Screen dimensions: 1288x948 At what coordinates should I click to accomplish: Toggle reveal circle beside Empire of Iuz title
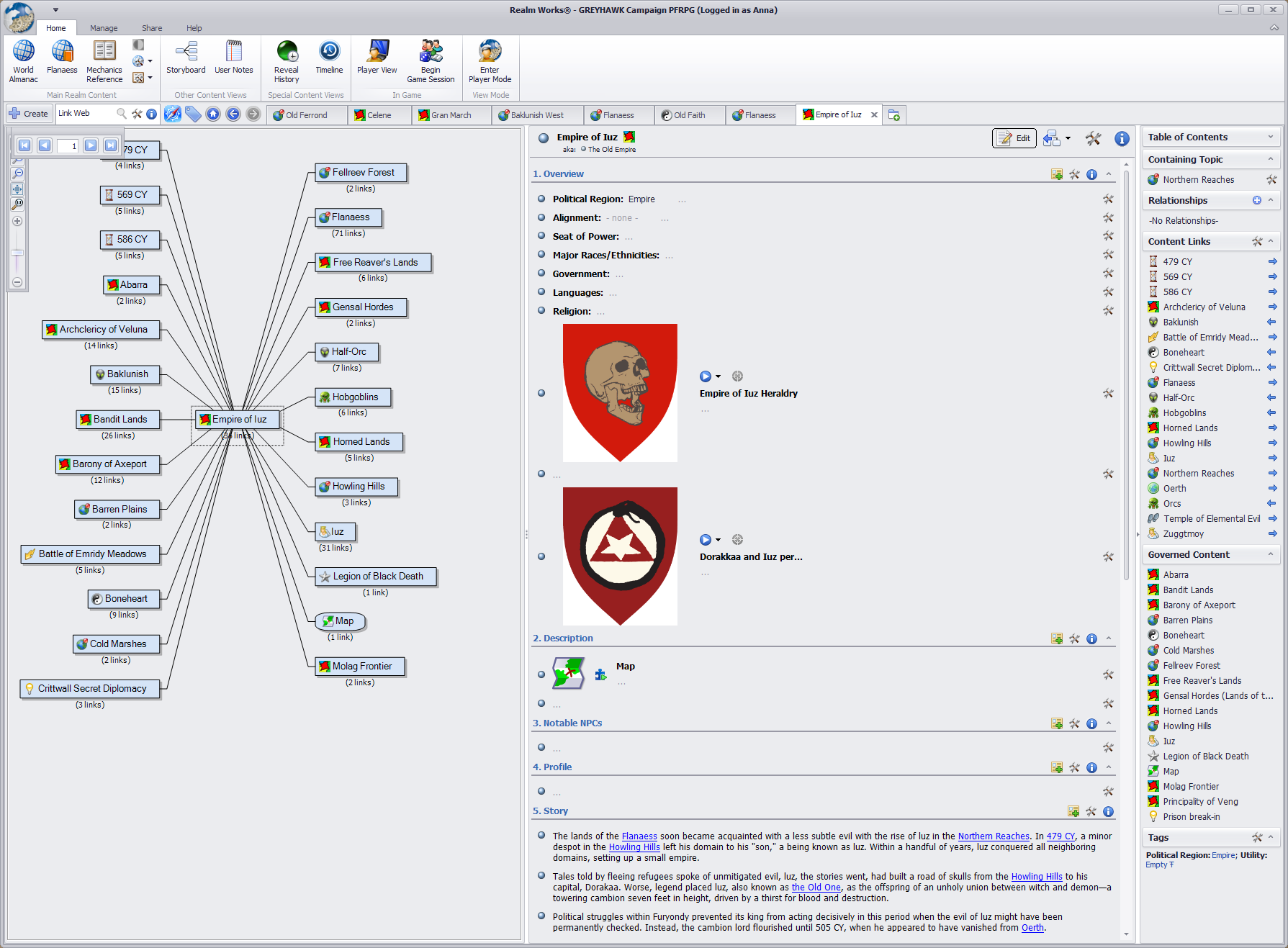544,138
